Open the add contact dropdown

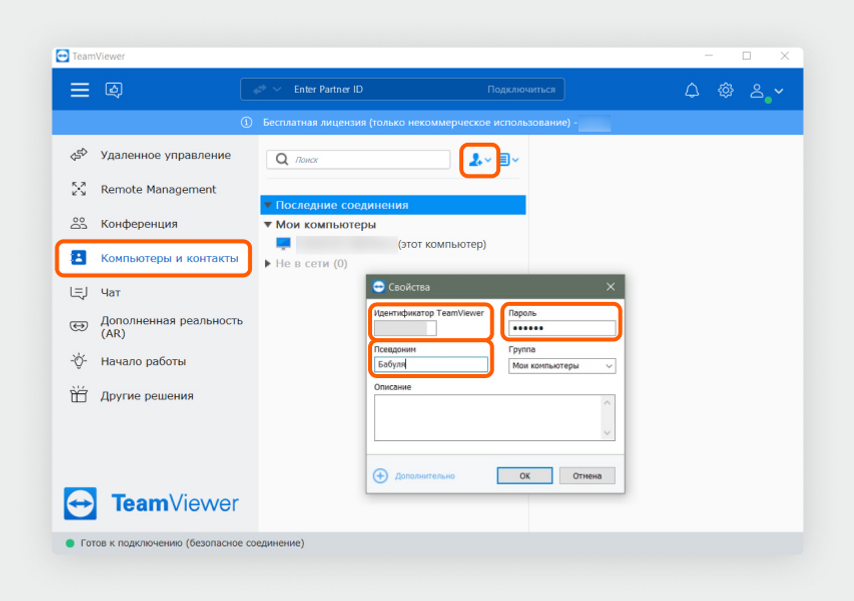click(480, 160)
